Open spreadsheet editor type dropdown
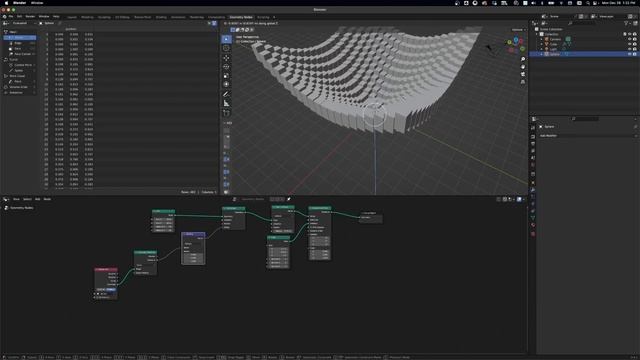This screenshot has height=360, width=640. 6,23
